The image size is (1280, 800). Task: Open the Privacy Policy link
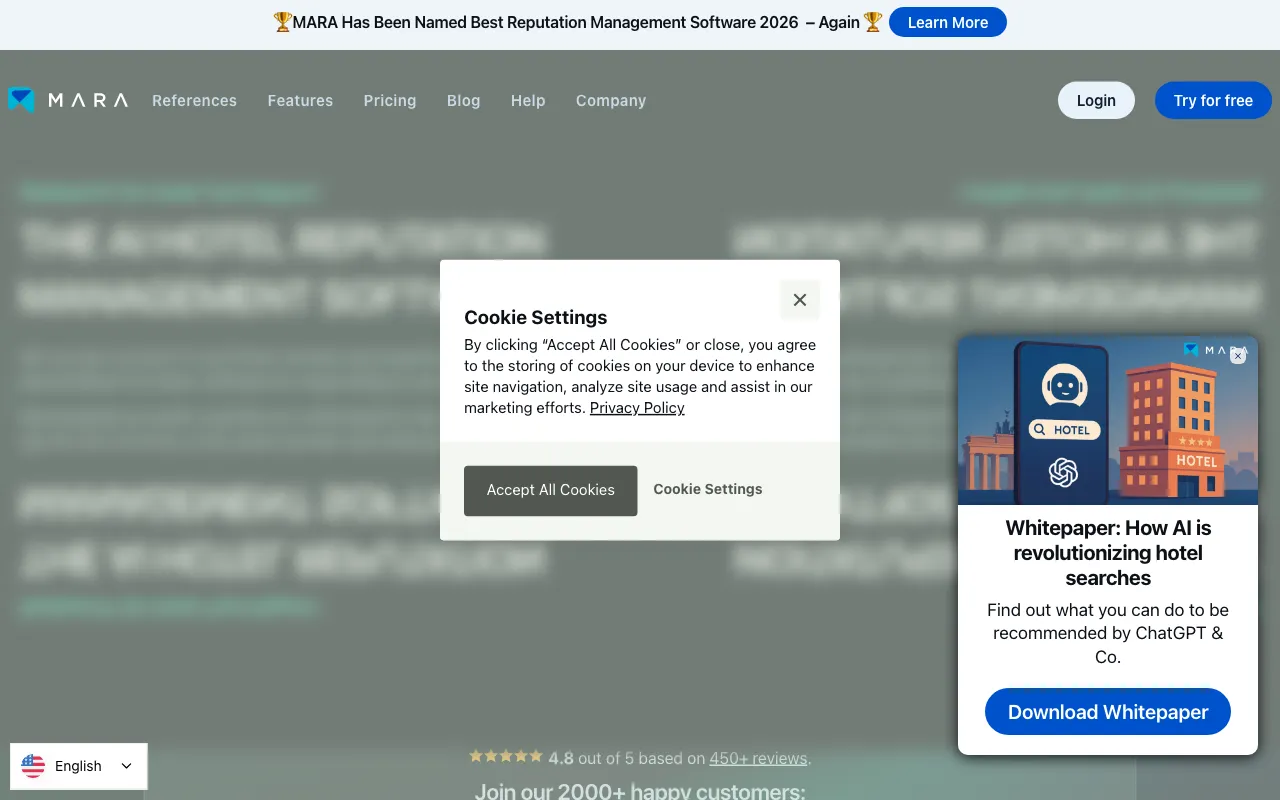(x=637, y=408)
